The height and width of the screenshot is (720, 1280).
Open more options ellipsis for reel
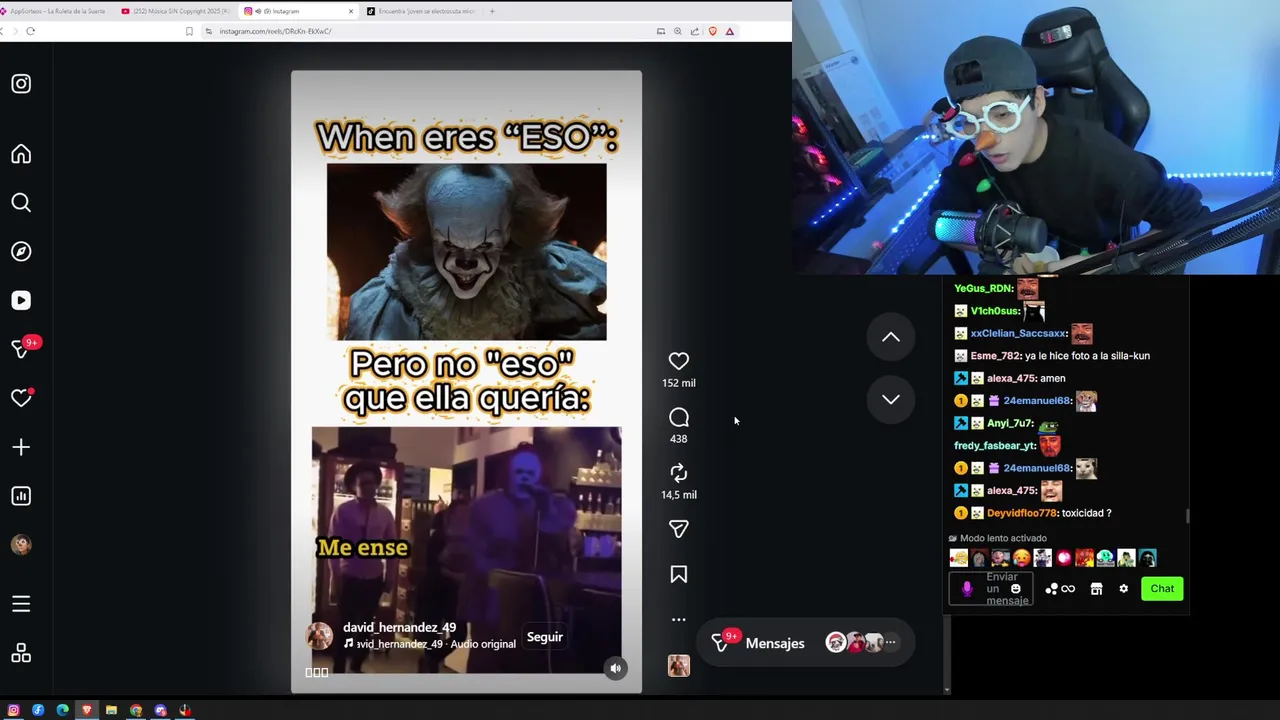[679, 620]
